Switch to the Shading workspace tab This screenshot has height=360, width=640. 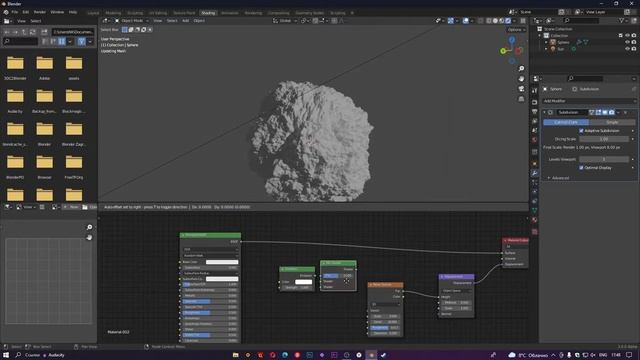point(208,13)
